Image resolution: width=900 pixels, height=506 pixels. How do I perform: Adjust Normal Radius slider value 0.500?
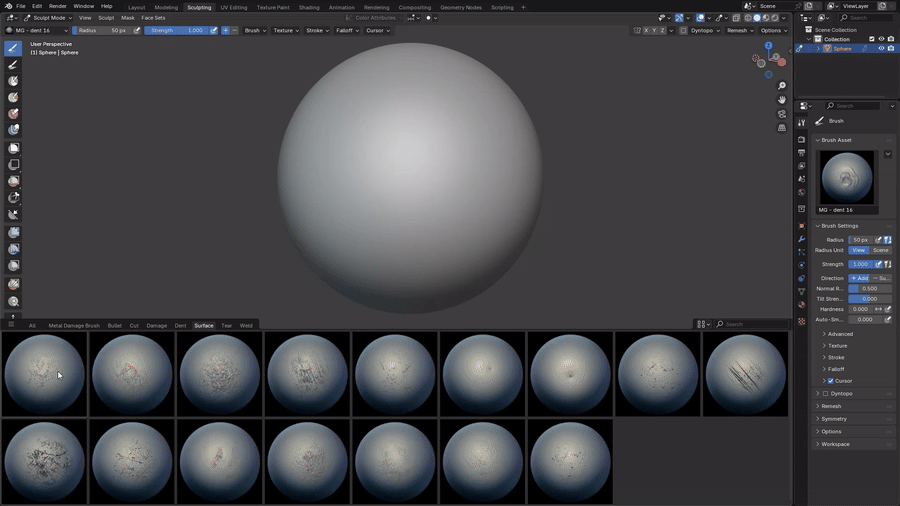tap(870, 289)
